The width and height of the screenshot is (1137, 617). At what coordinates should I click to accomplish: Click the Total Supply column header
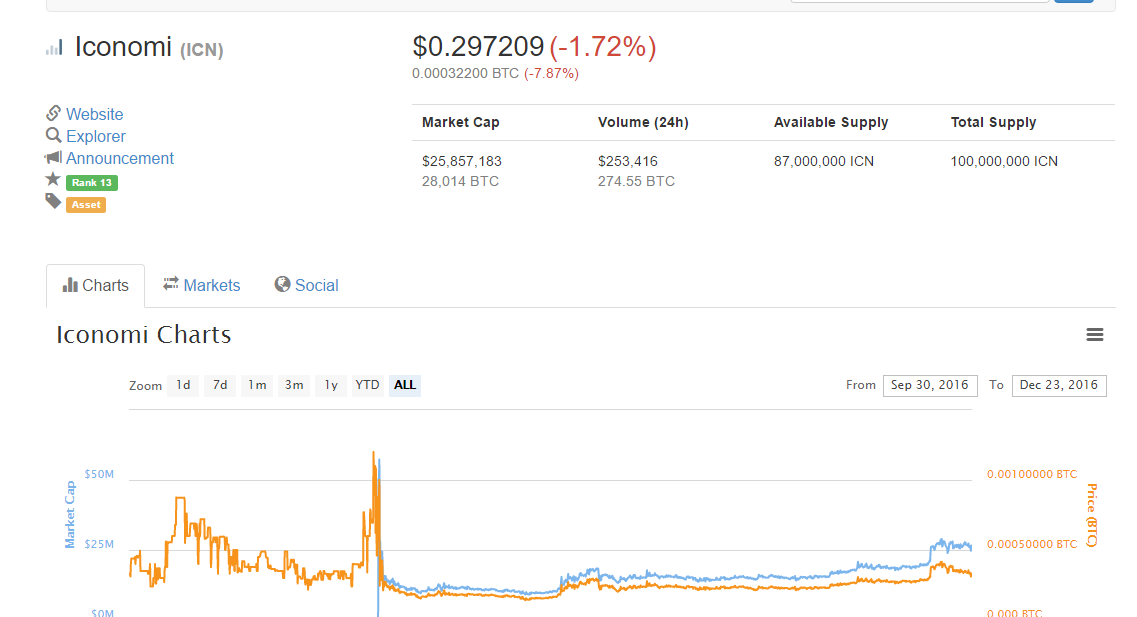click(993, 123)
